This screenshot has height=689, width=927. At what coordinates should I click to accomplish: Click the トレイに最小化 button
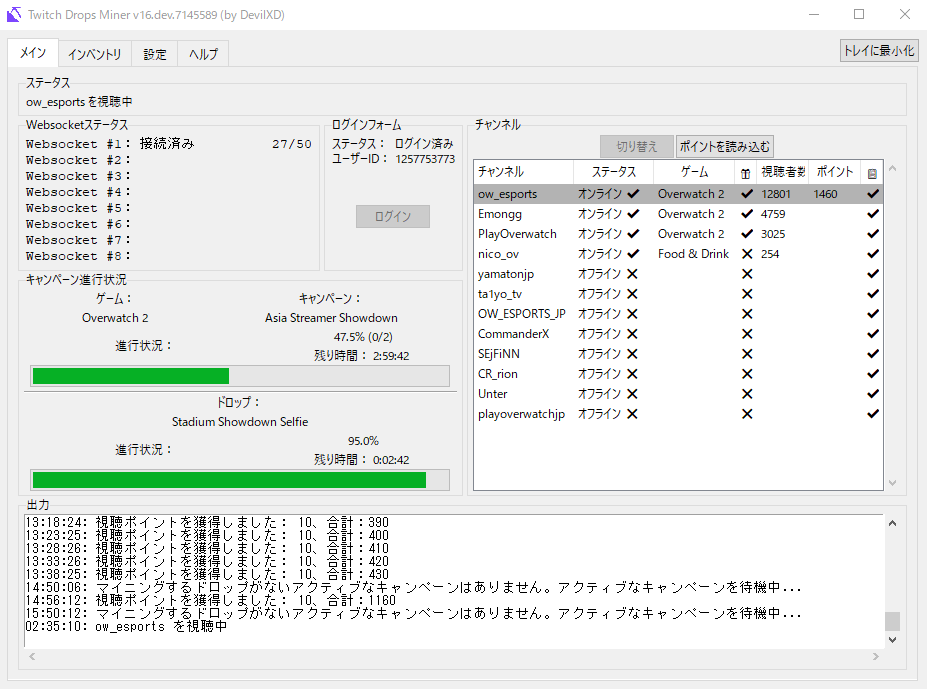click(879, 51)
